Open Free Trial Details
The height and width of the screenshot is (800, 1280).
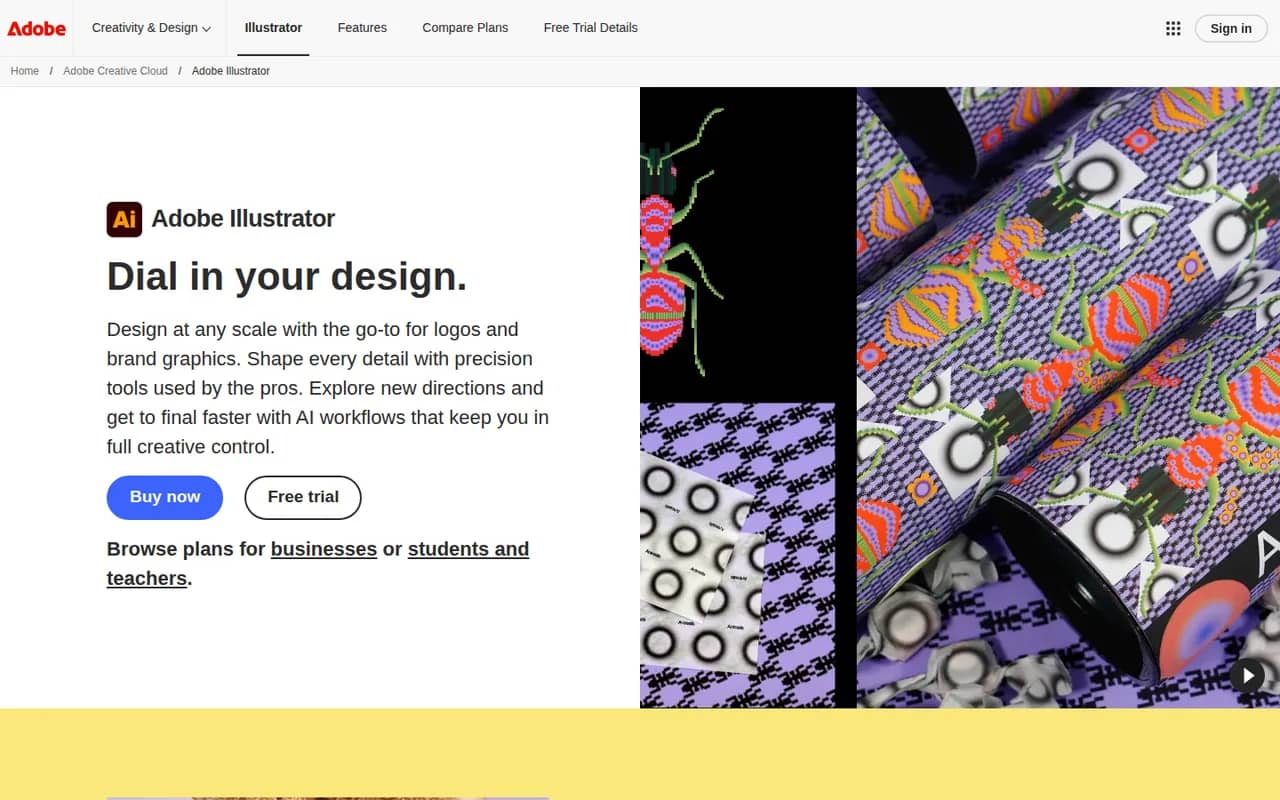pyautogui.click(x=590, y=28)
